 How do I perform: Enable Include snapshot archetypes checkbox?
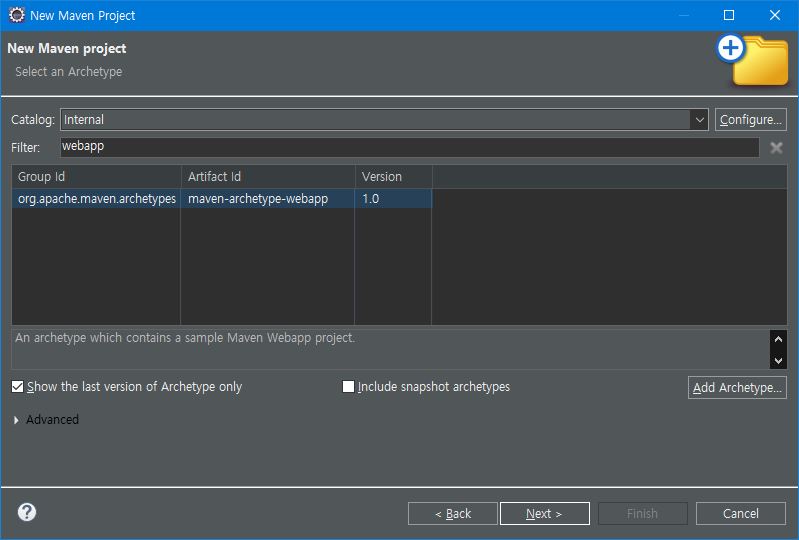click(x=349, y=387)
